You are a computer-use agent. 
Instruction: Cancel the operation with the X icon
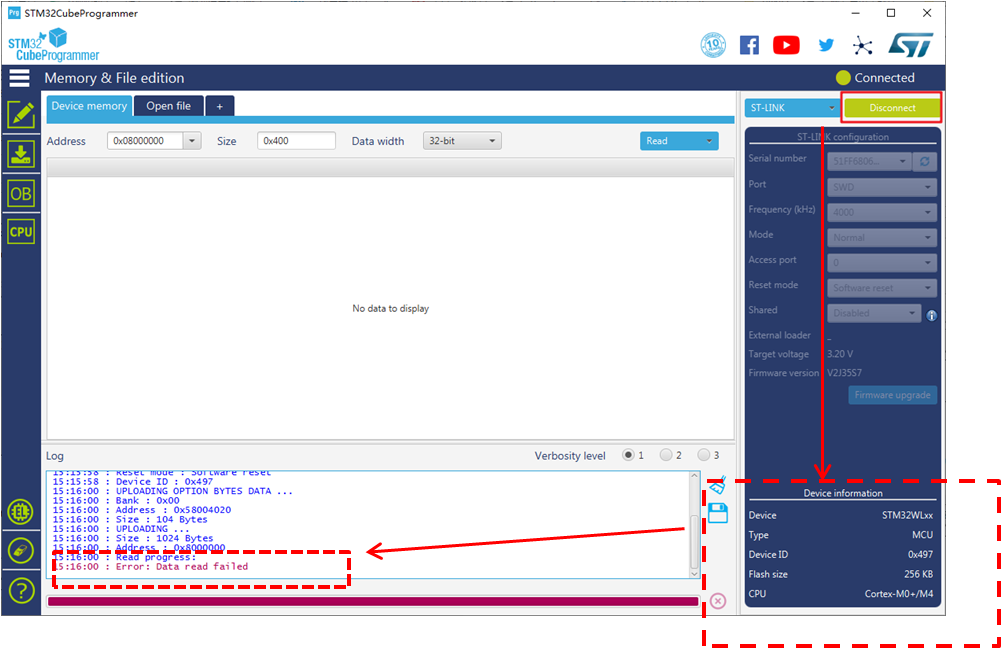(x=718, y=601)
